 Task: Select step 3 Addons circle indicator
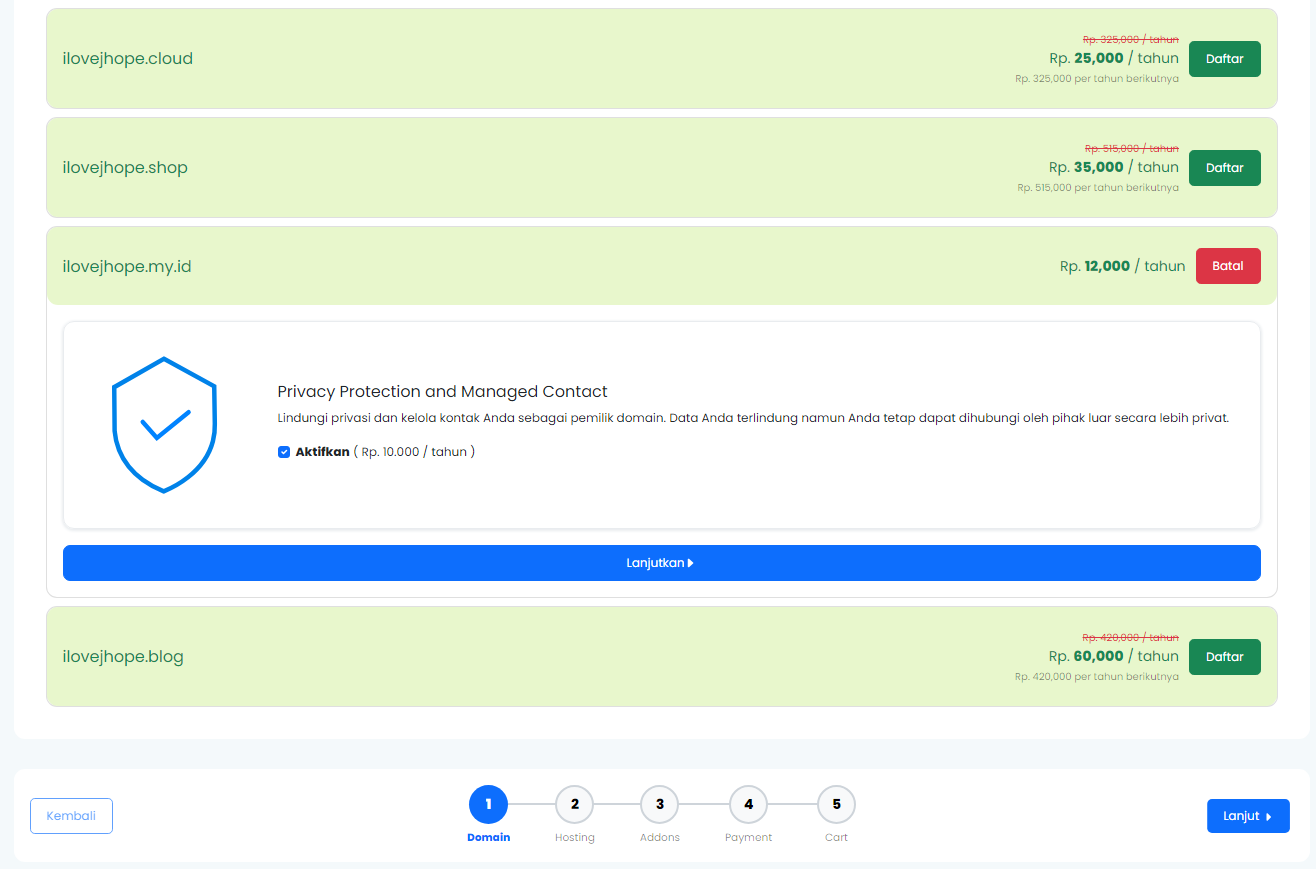pyautogui.click(x=660, y=803)
